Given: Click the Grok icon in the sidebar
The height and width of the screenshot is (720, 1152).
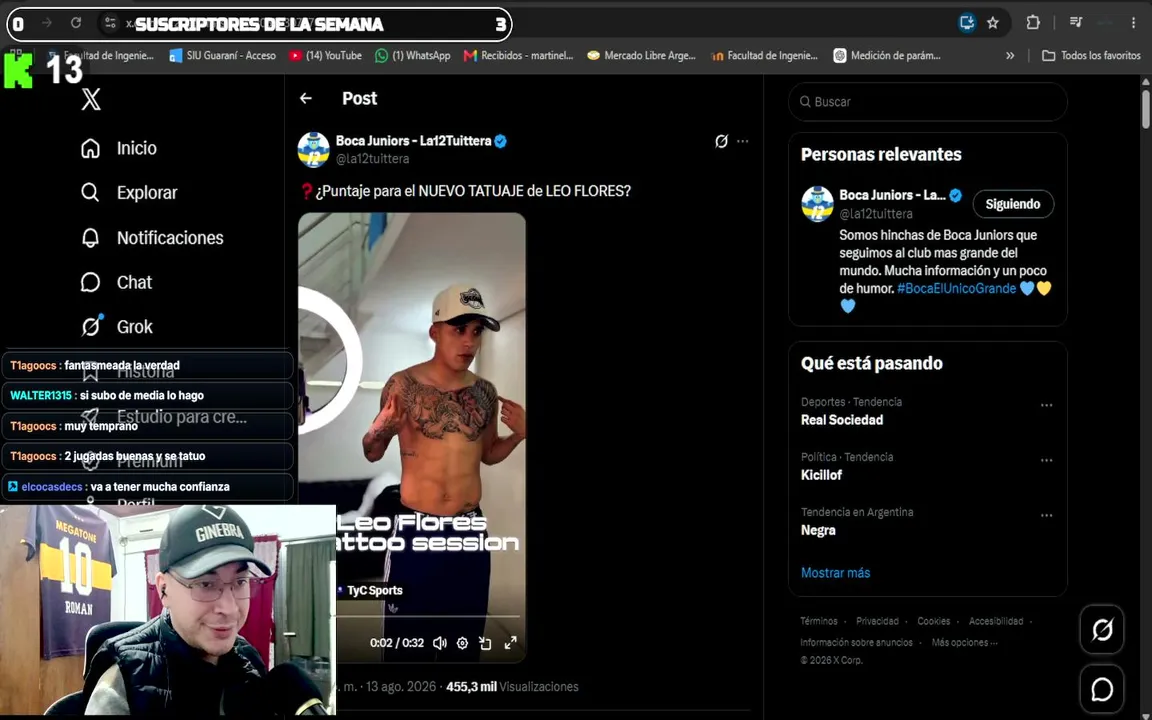Looking at the screenshot, I should pyautogui.click(x=91, y=325).
